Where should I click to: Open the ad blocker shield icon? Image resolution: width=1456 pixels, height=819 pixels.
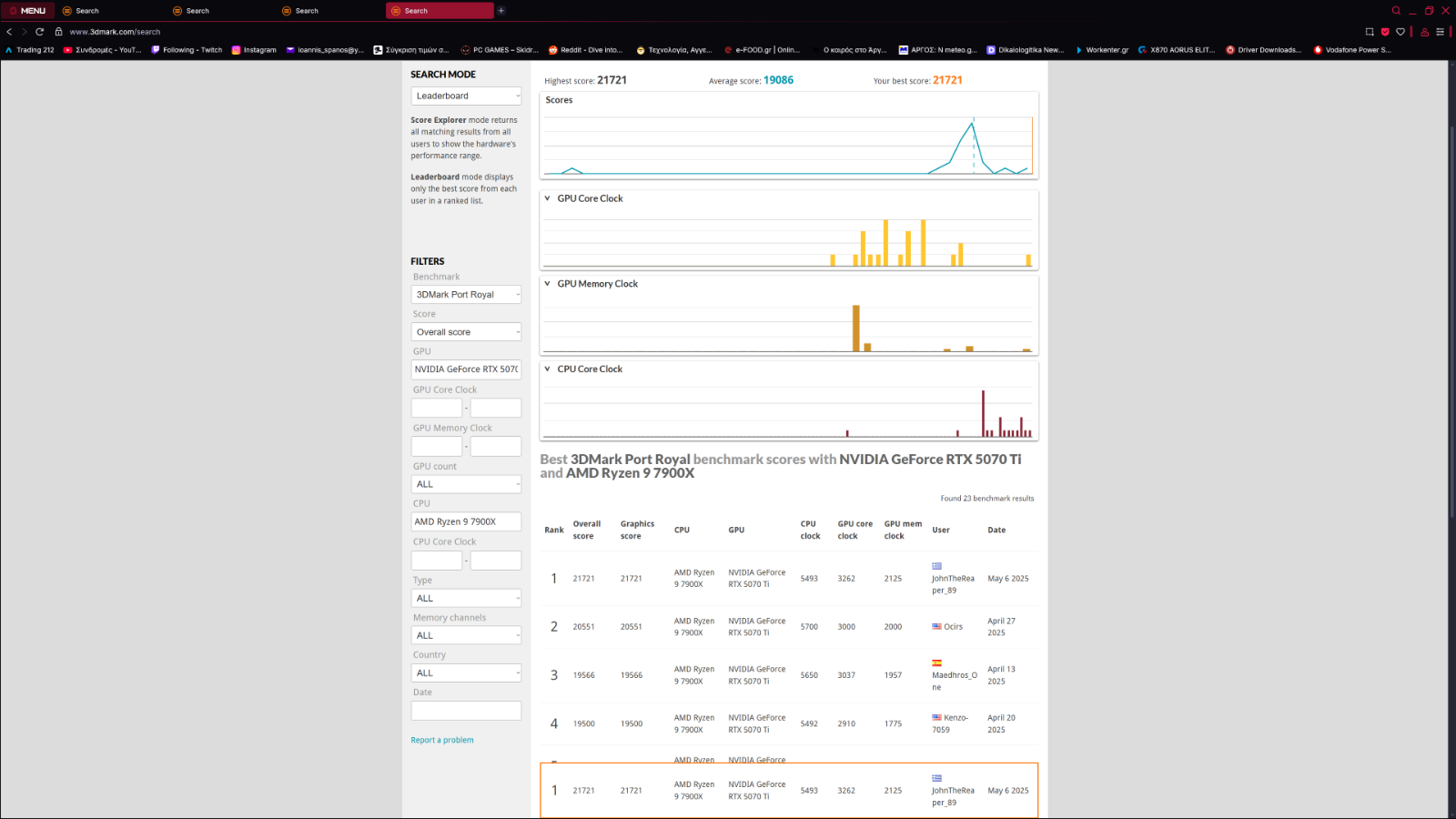[x=1385, y=32]
